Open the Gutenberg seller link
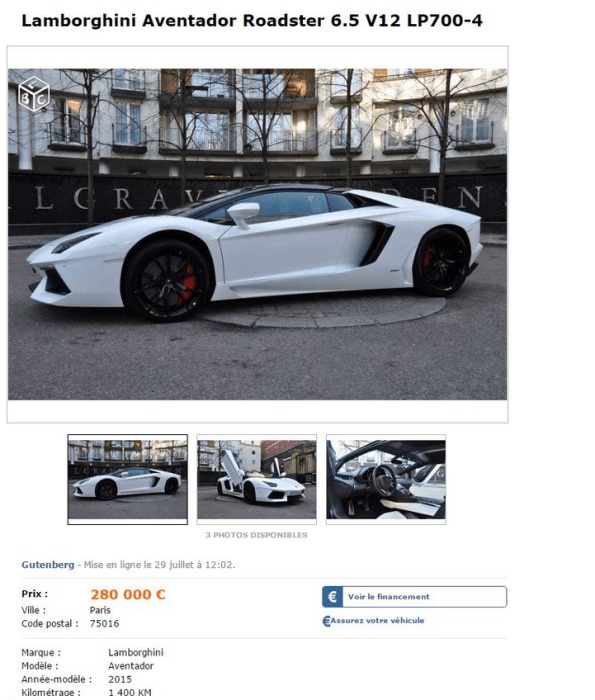 [x=48, y=565]
